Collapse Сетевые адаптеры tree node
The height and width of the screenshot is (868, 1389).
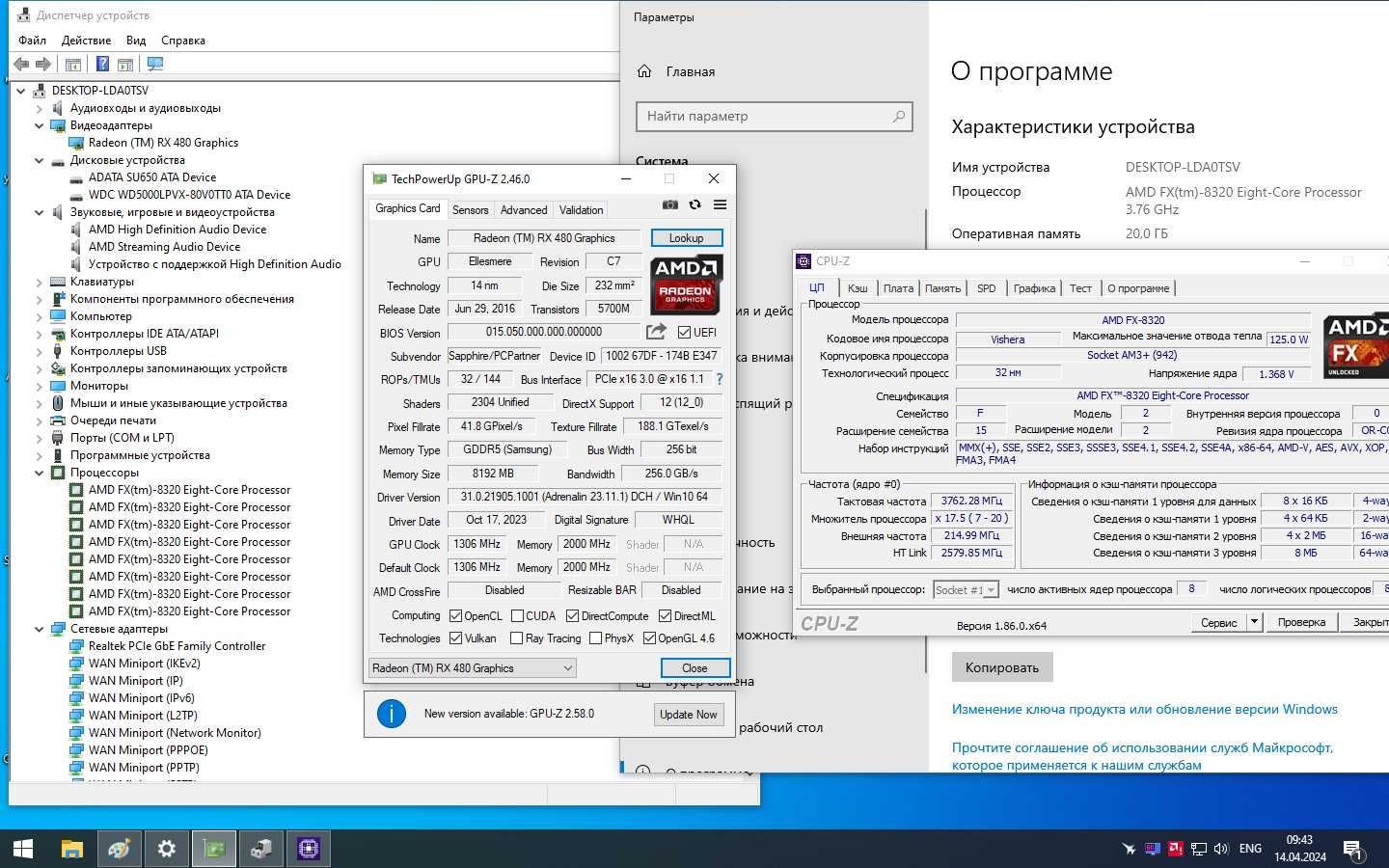(40, 629)
